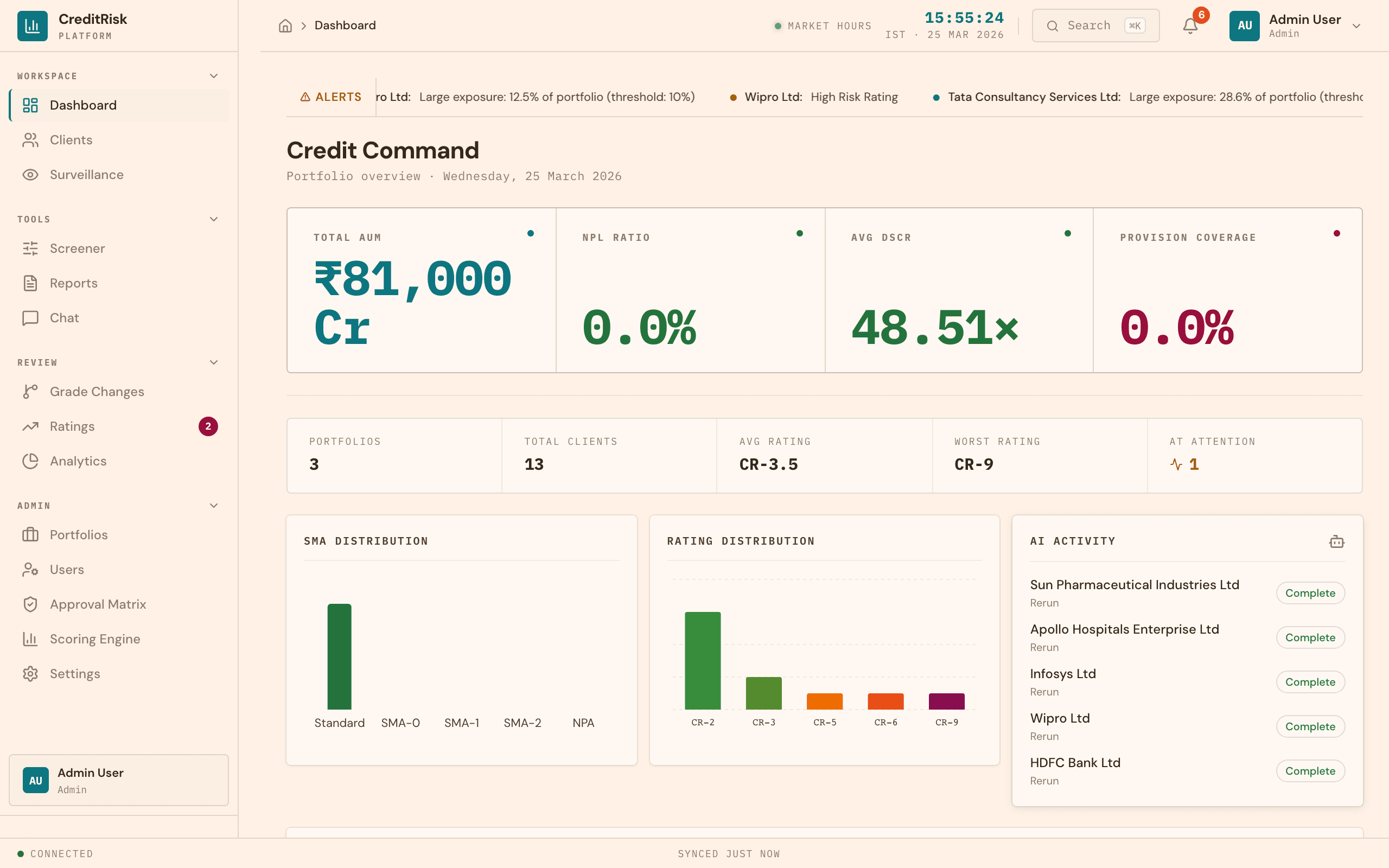Image resolution: width=1389 pixels, height=868 pixels.
Task: Collapse the Tools section
Action: (214, 219)
